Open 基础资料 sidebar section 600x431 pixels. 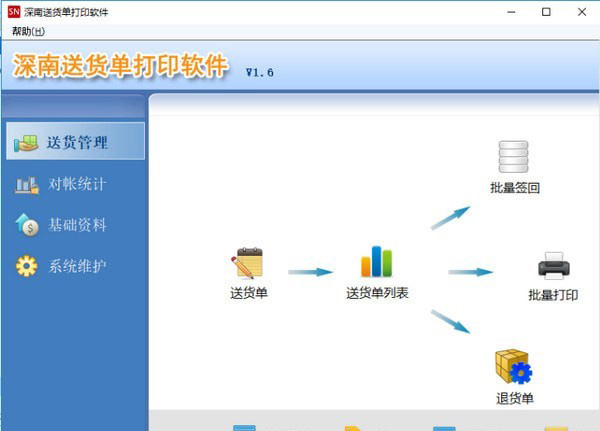[x=75, y=225]
